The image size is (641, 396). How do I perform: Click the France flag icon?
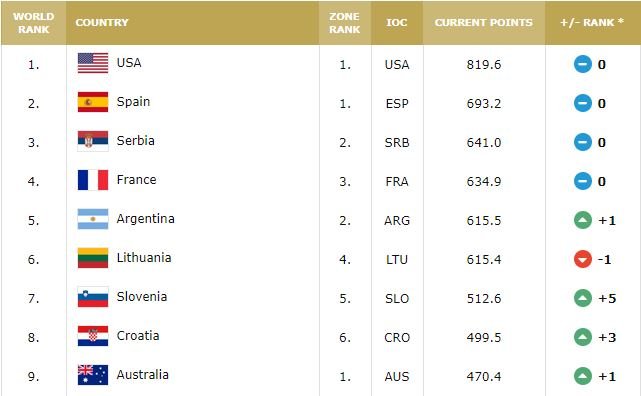[93, 180]
